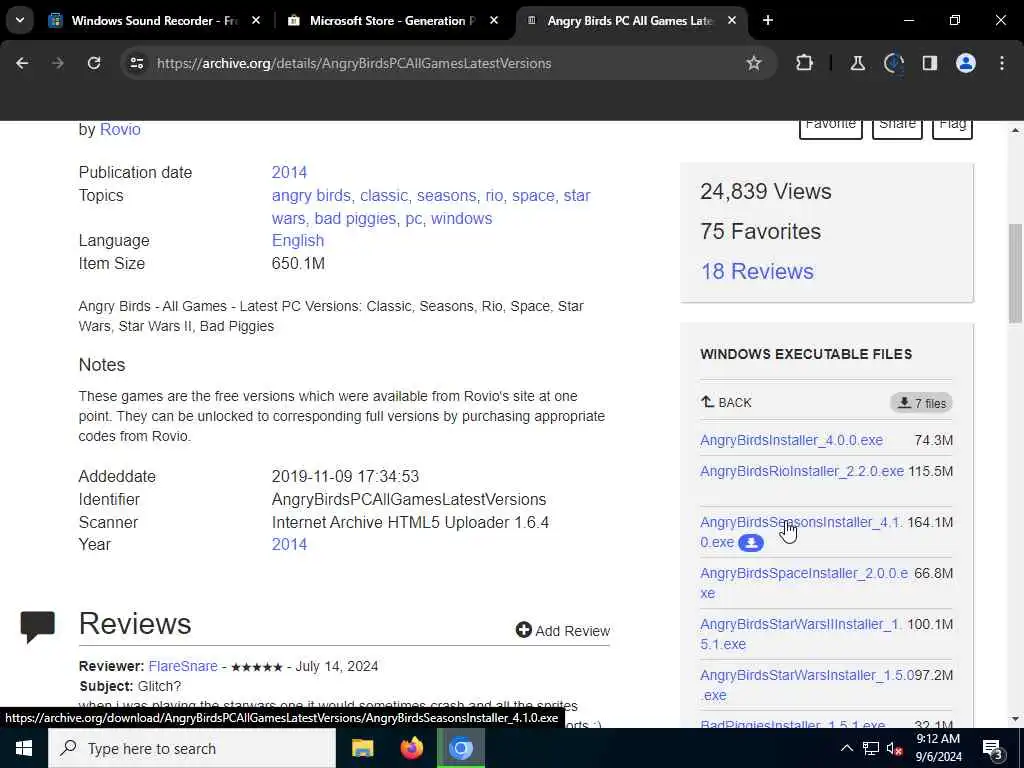Click the taskbar search box

(x=192, y=748)
